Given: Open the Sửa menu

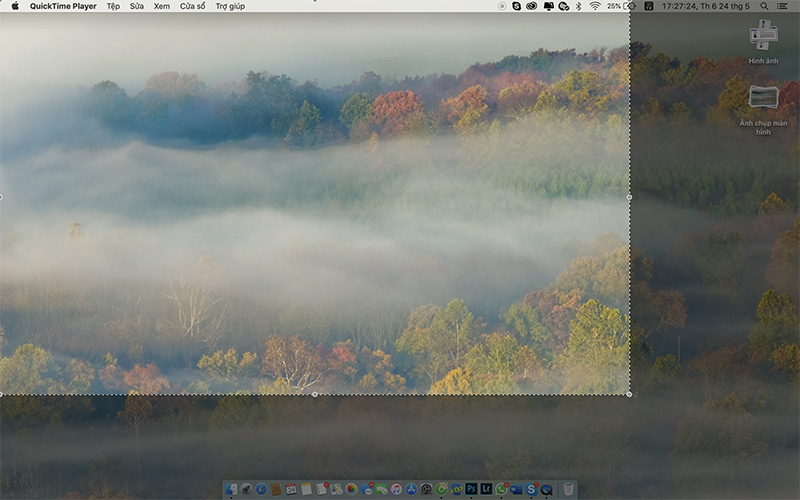Looking at the screenshot, I should (137, 6).
